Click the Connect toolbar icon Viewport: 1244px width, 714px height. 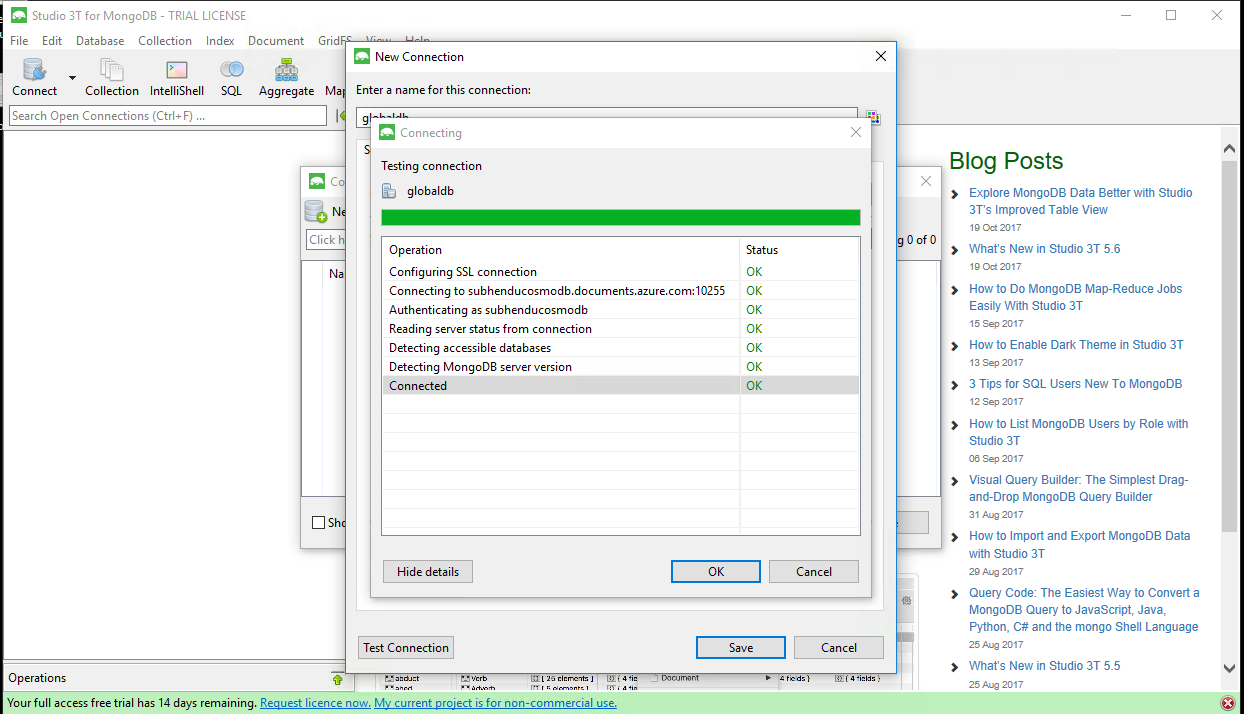click(x=34, y=77)
